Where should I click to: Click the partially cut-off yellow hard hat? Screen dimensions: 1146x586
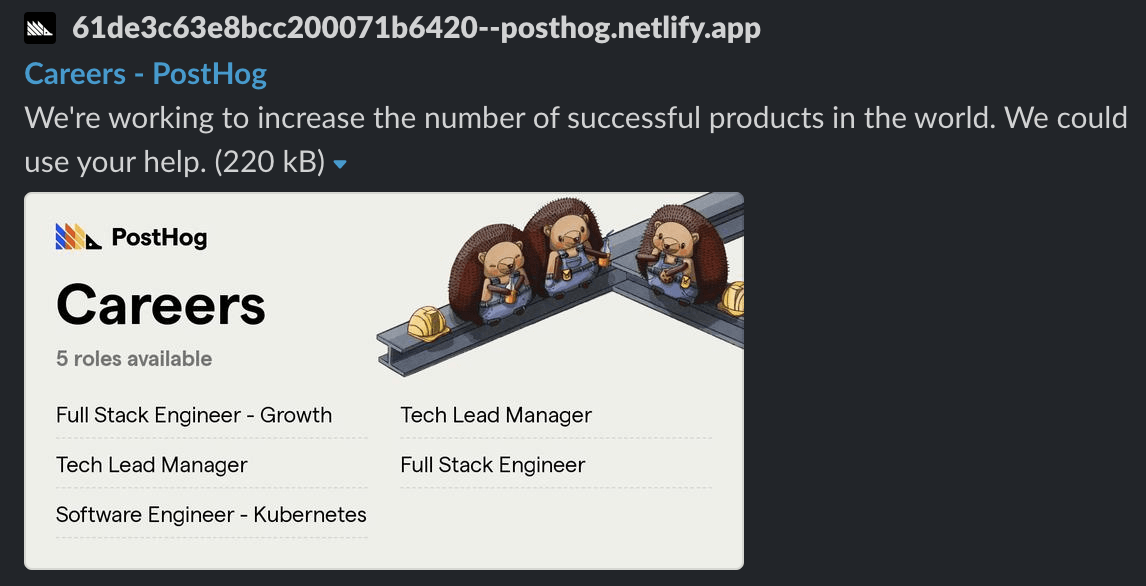tap(733, 298)
